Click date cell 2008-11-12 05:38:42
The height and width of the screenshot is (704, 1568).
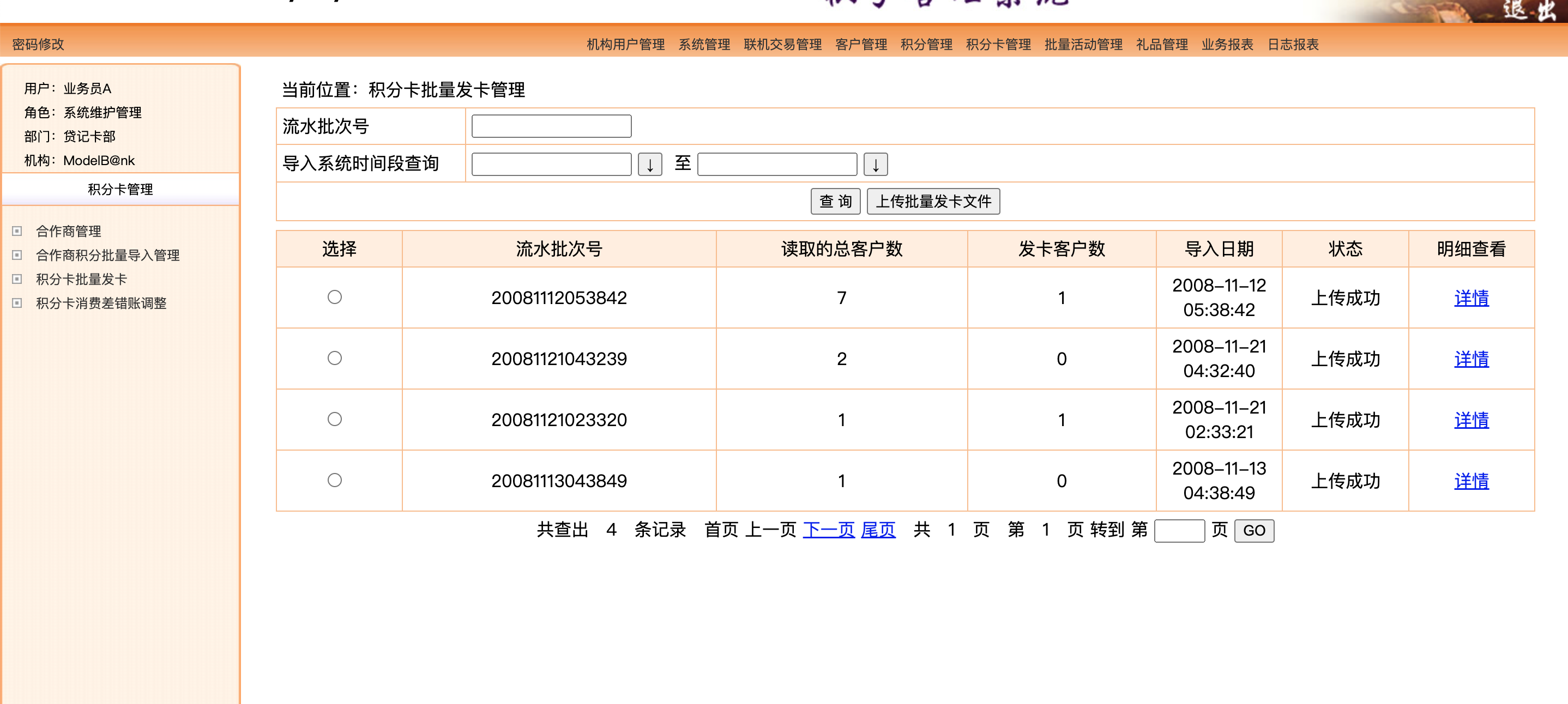1219,298
